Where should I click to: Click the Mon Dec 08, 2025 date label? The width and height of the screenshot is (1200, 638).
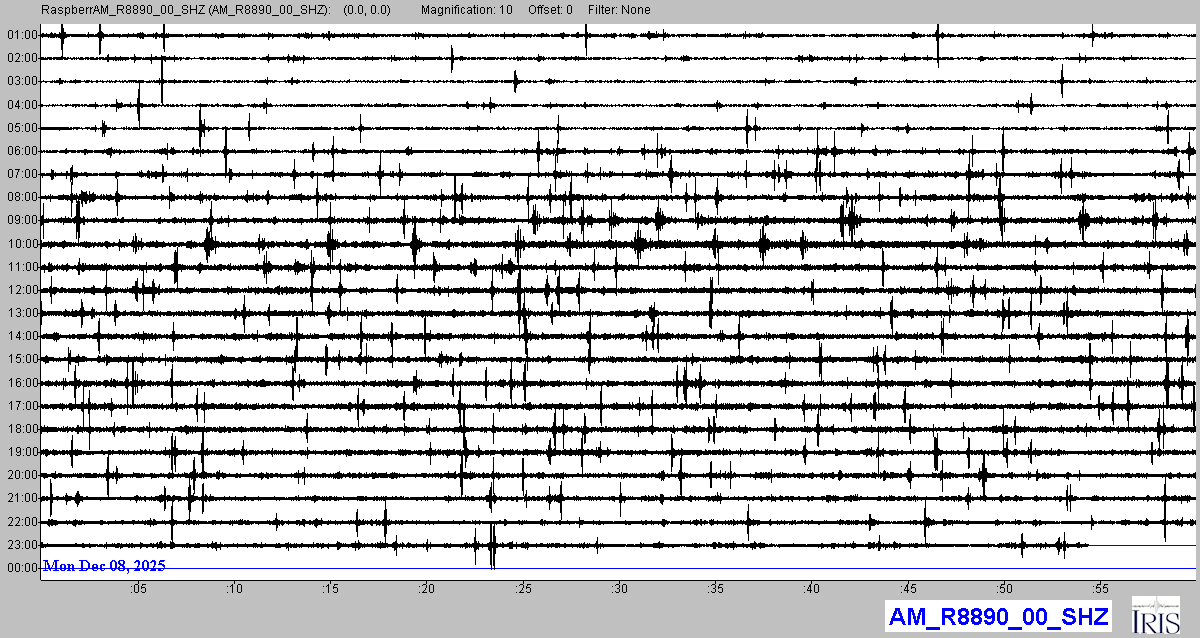(x=104, y=566)
